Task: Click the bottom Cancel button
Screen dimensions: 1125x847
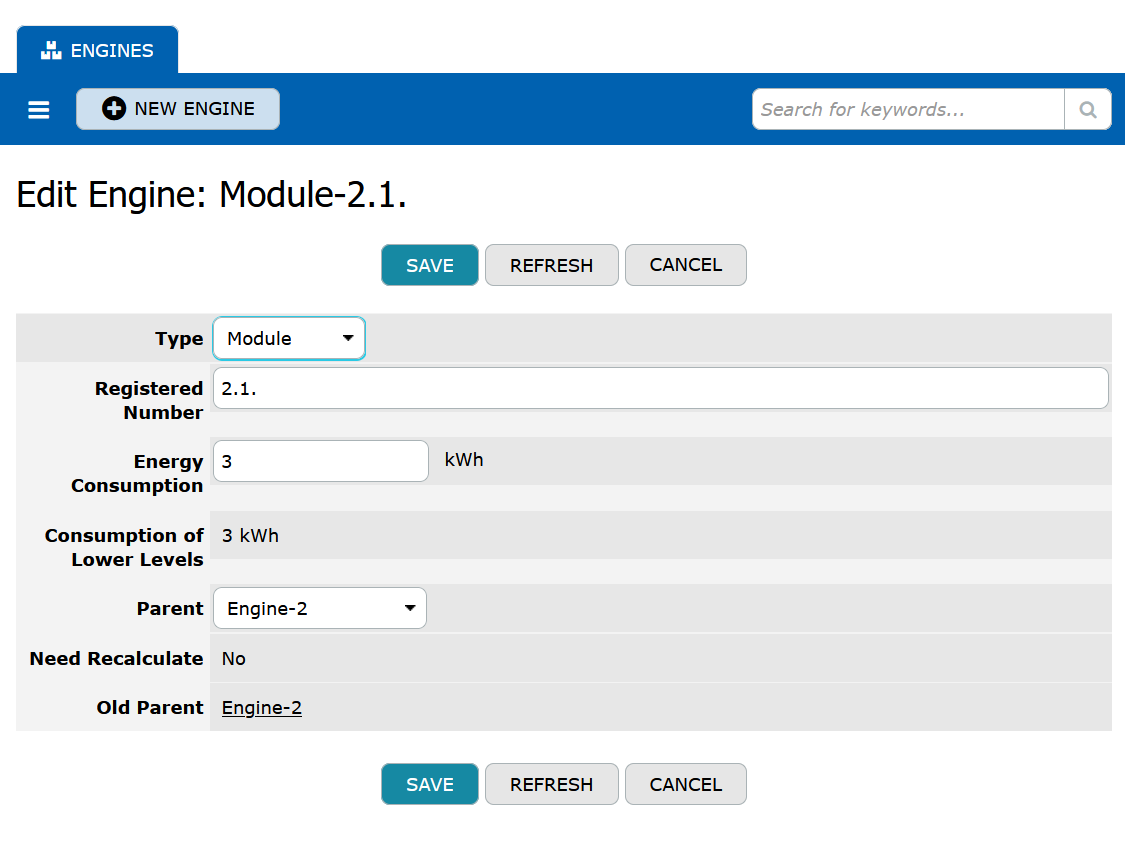Action: (686, 785)
